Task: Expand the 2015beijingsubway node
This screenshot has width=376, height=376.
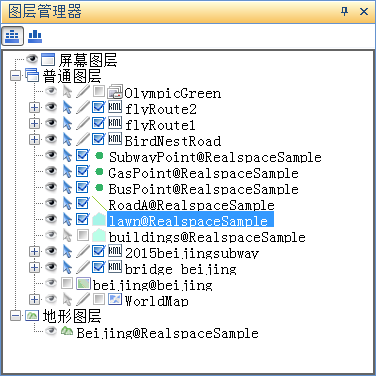Action: [34, 251]
